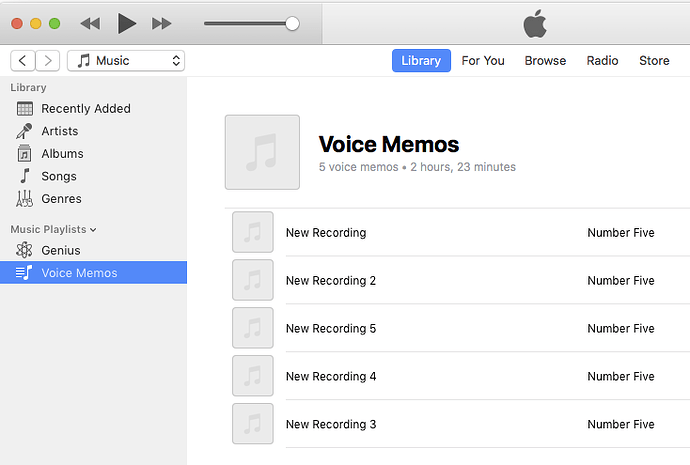Click the Genres guitars icon

(x=24, y=198)
